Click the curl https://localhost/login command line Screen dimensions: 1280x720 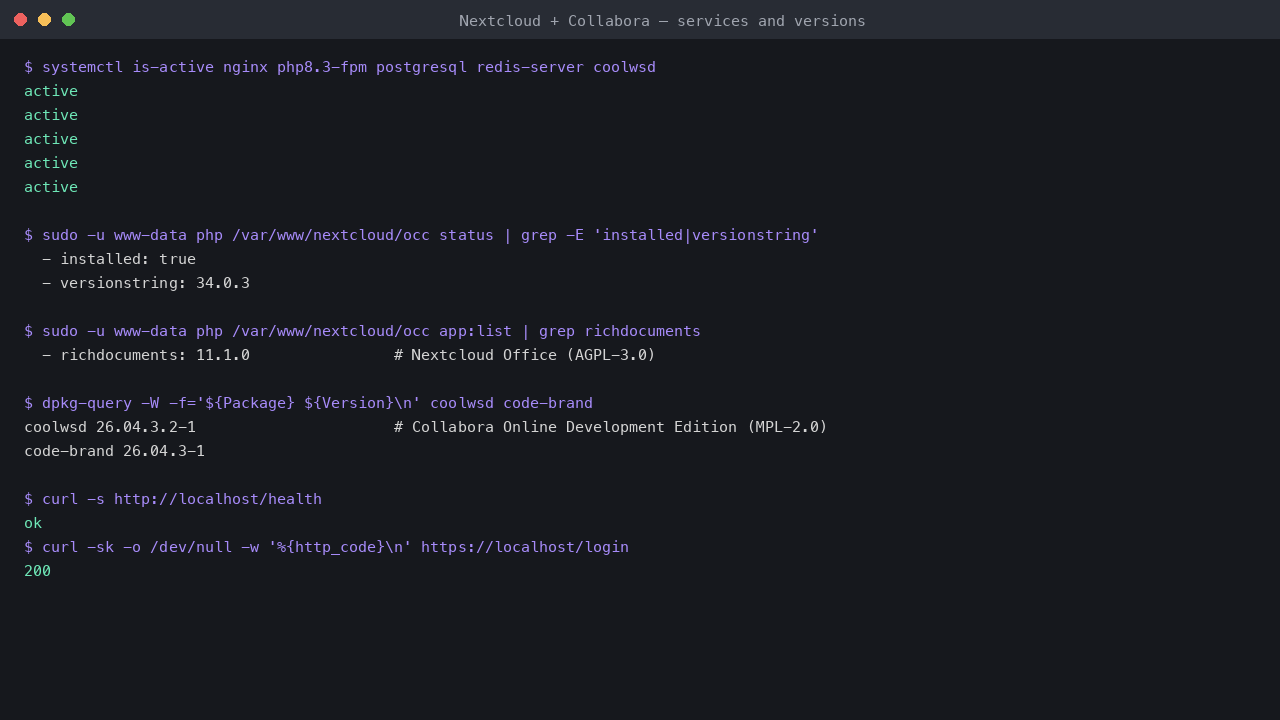326,547
